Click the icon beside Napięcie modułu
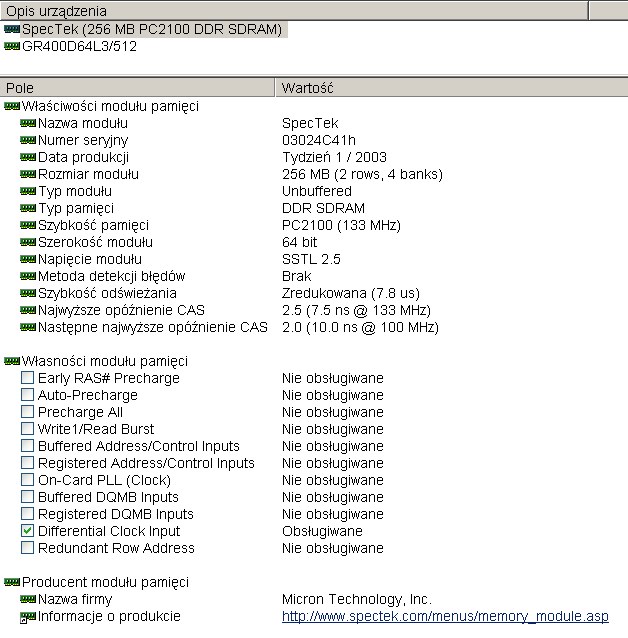Viewport: 628px width, 638px height. click(x=28, y=259)
